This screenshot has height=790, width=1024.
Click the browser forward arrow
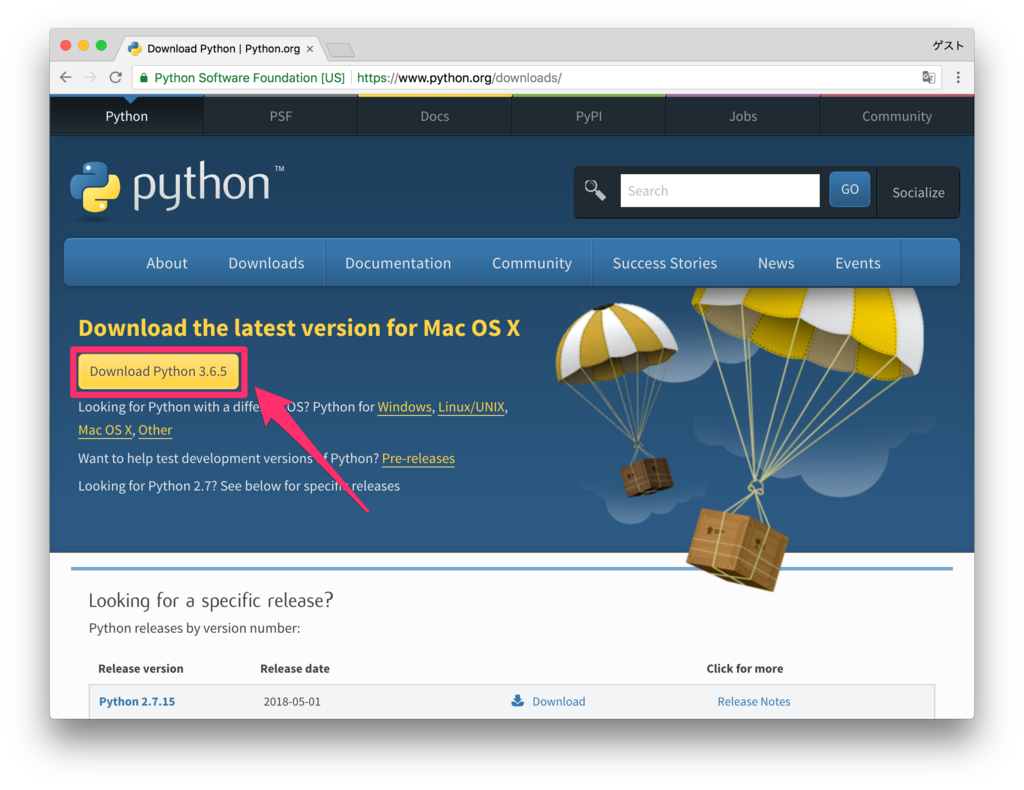pyautogui.click(x=91, y=78)
